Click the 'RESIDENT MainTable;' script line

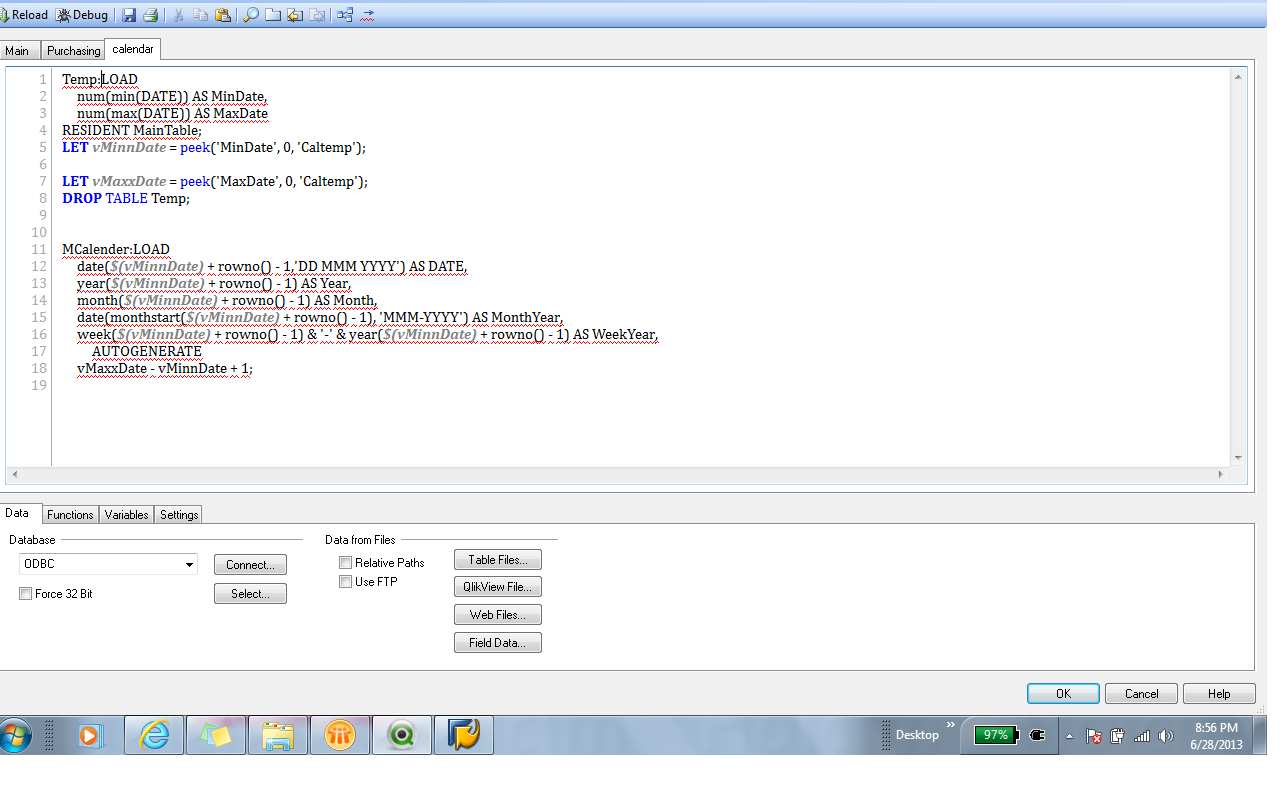[132, 130]
